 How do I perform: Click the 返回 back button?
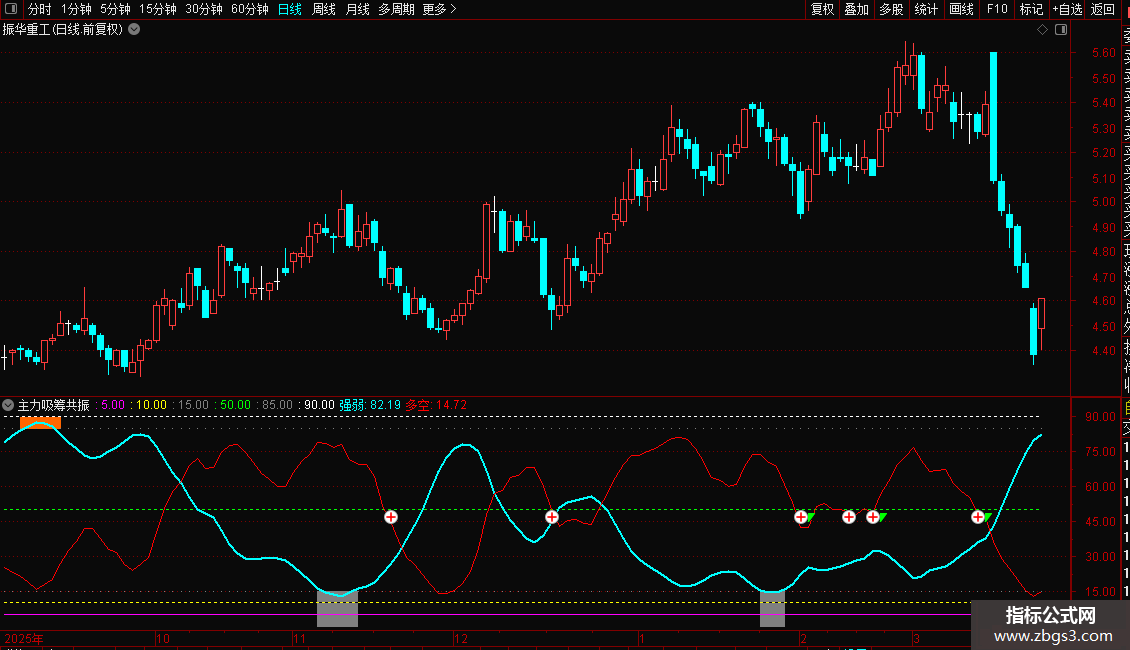point(1103,9)
